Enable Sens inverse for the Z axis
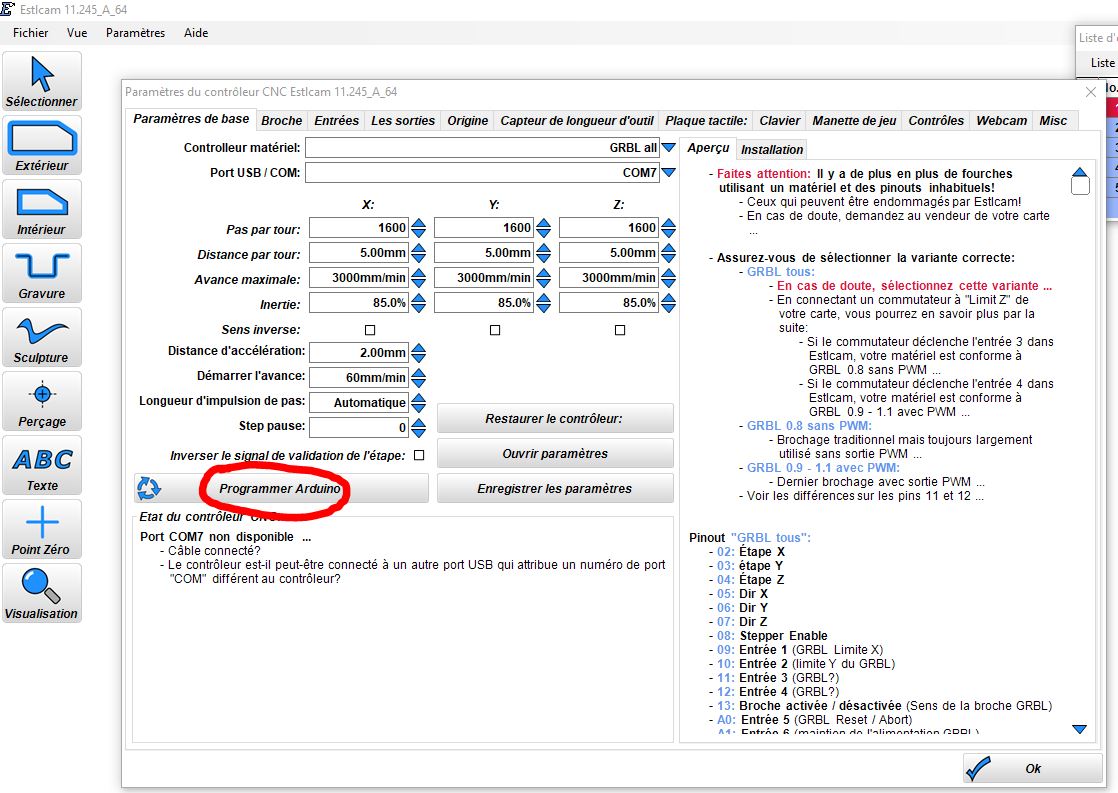The image size is (1118, 793). pyautogui.click(x=620, y=330)
